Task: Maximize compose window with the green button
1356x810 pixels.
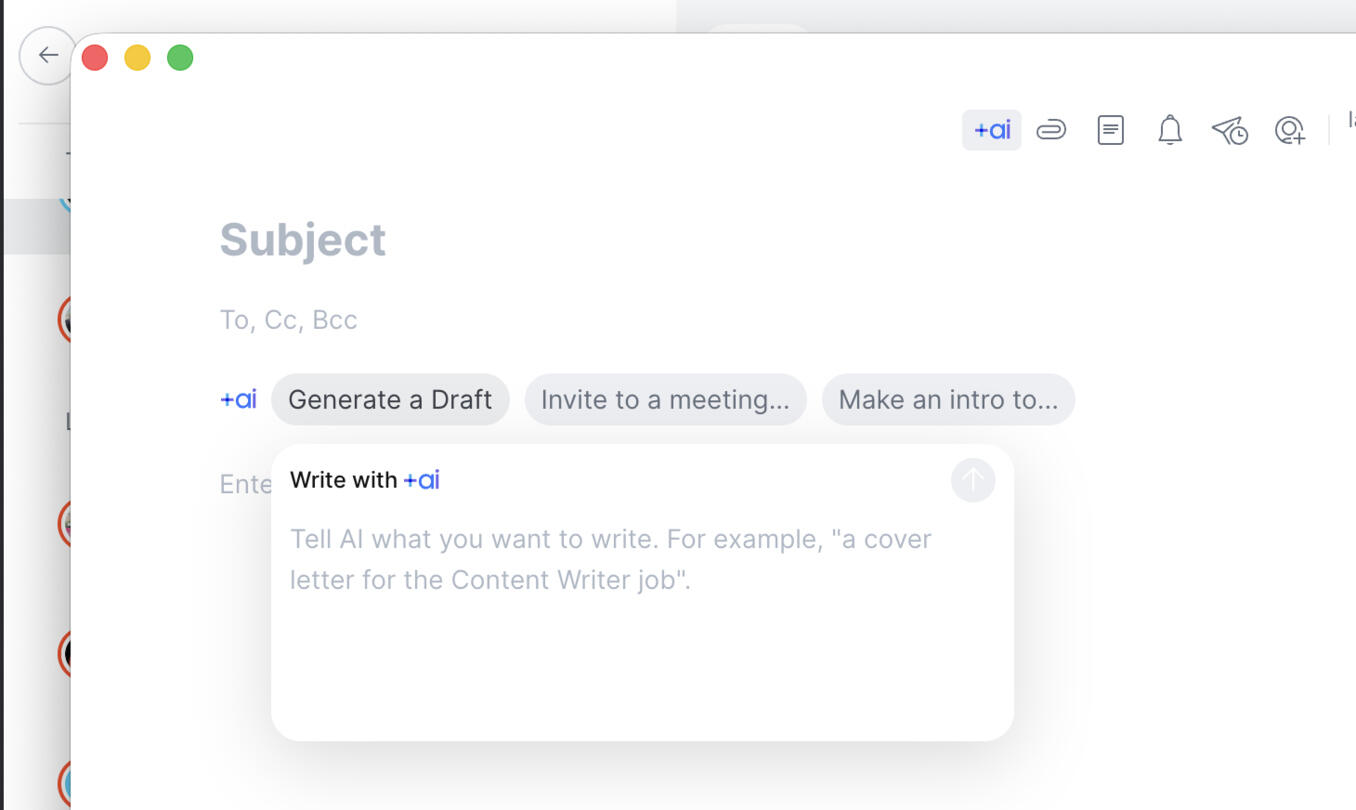Action: 180,58
